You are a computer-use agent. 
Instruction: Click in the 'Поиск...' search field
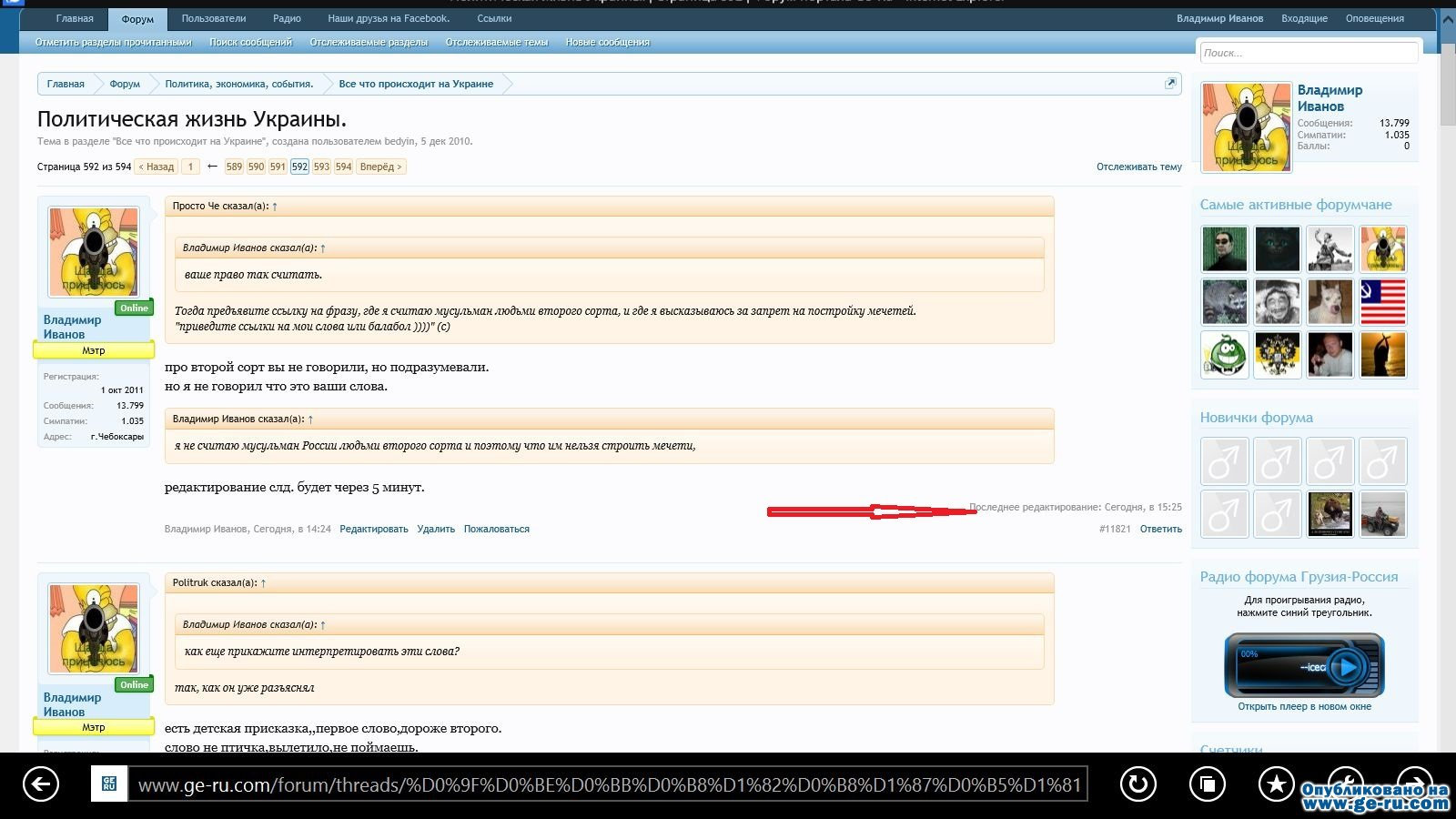tap(1308, 53)
